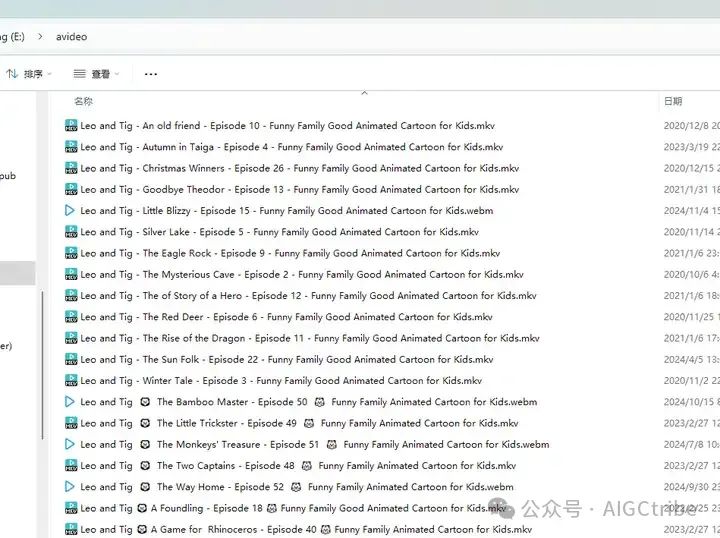Screen dimensions: 720x538
Task: Select 'The Mysterious Cave - Episode 2' file name
Action: point(302,275)
